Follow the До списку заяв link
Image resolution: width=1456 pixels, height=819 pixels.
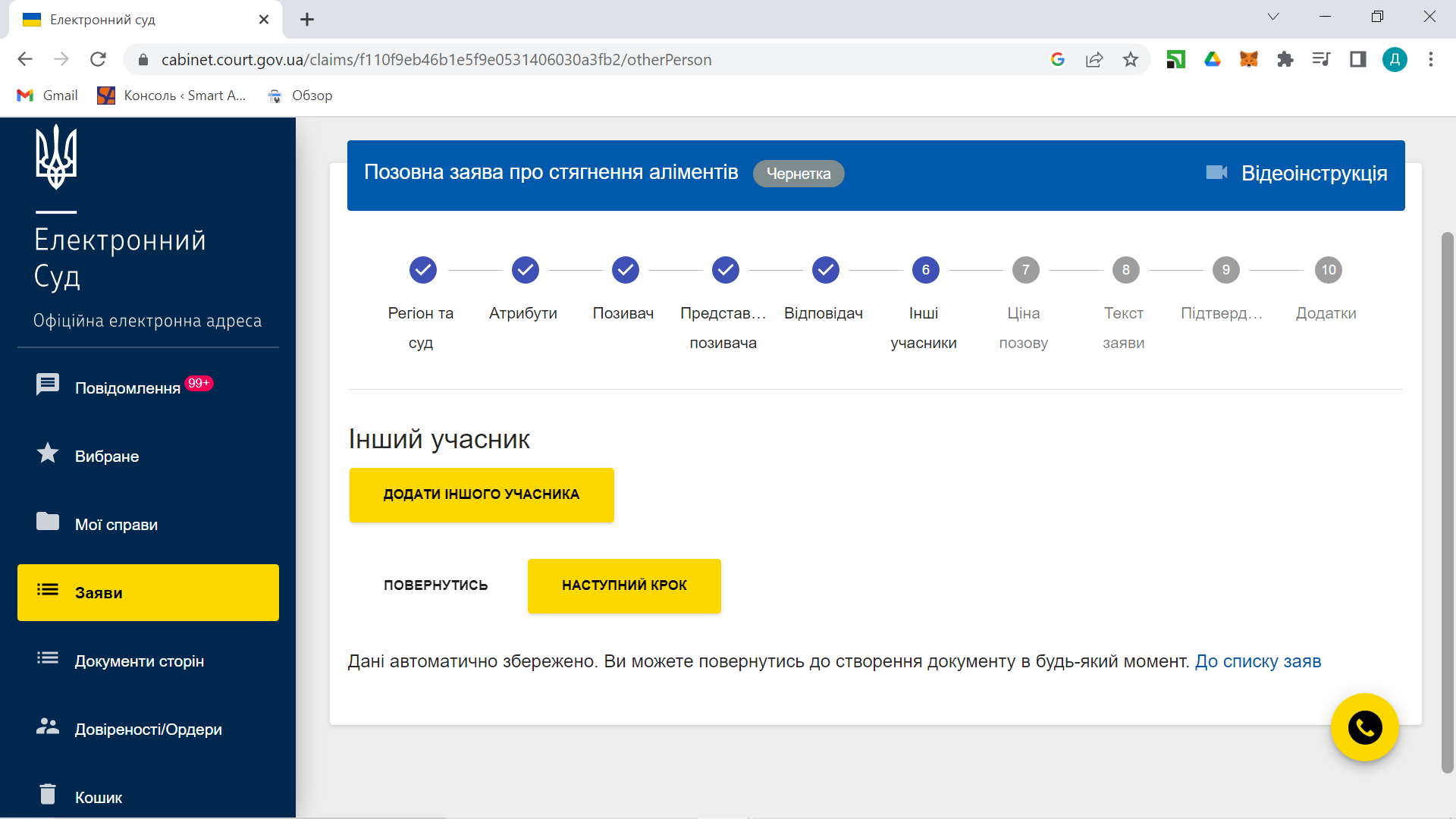(x=1257, y=661)
